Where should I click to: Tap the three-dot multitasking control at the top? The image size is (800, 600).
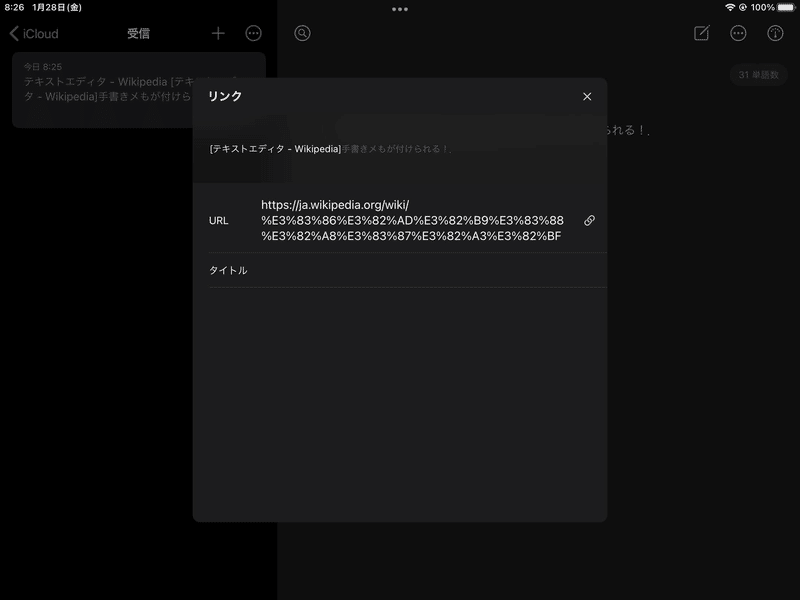pyautogui.click(x=399, y=9)
